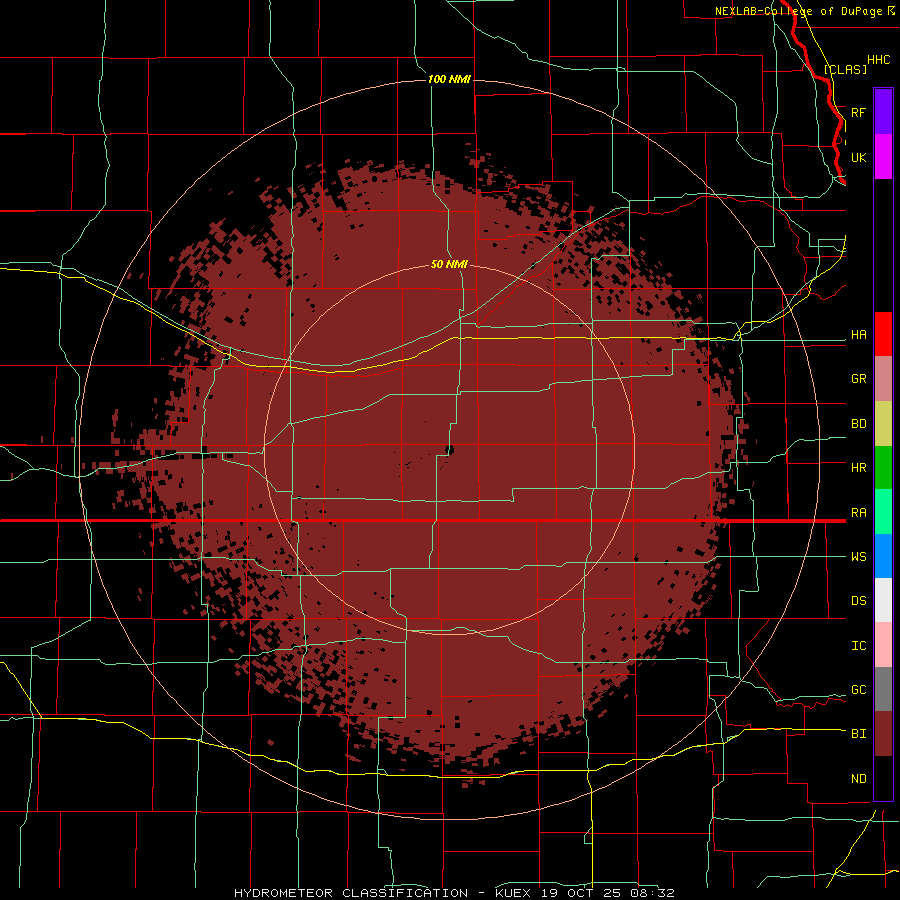The height and width of the screenshot is (900, 900).
Task: Click the RA light green legend swatch
Action: pyautogui.click(x=883, y=512)
